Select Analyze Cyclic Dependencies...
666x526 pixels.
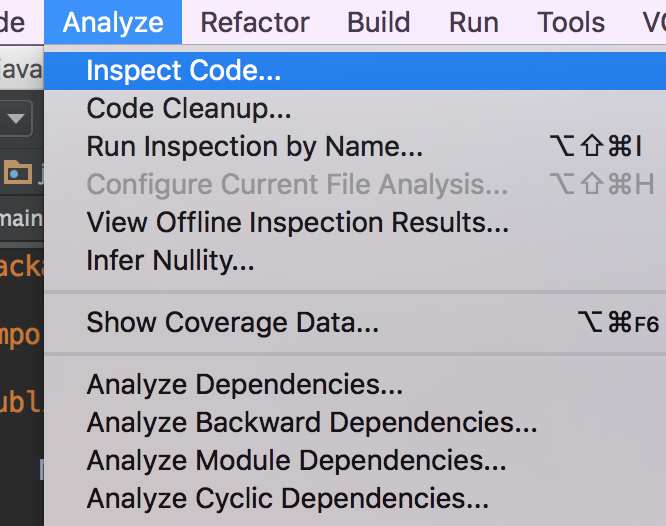(x=288, y=498)
